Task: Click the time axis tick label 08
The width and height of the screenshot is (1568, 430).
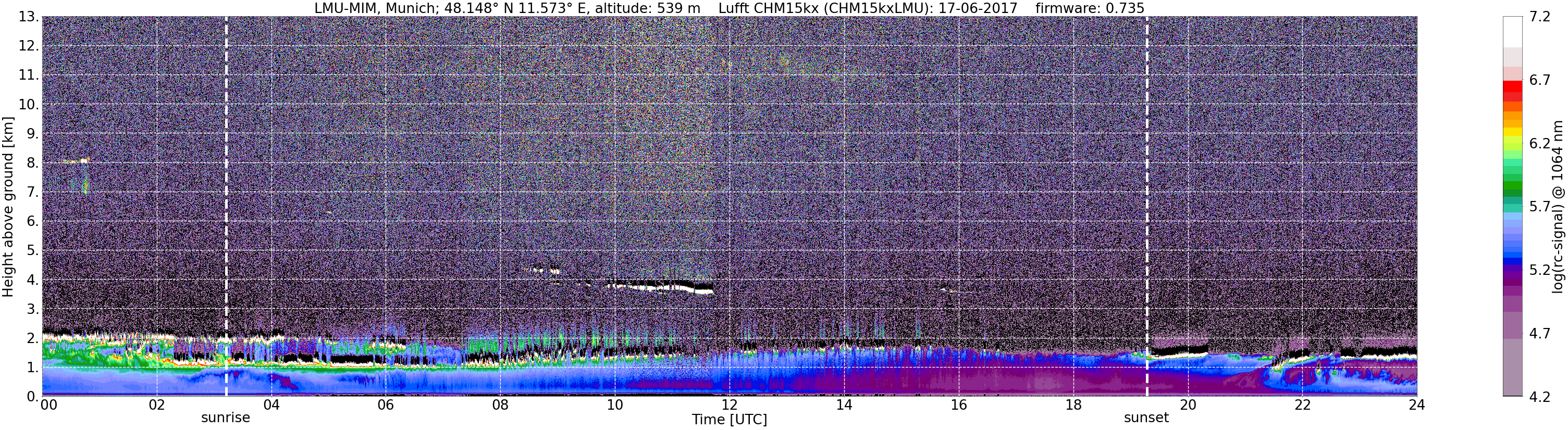Action: tap(500, 405)
